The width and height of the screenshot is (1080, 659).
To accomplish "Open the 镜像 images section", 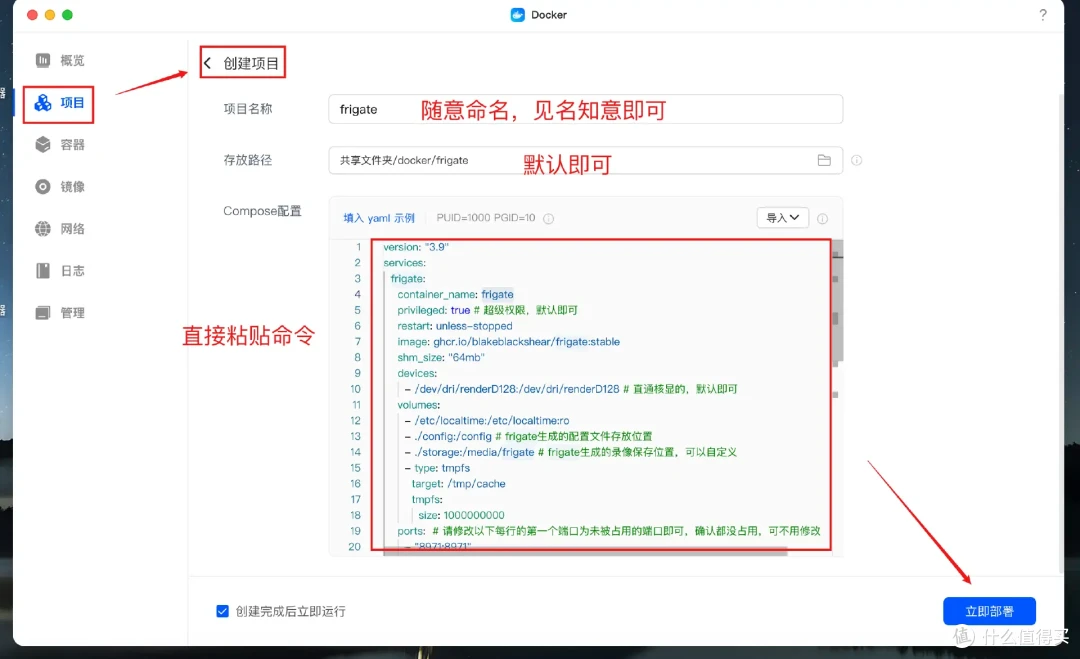I will [x=59, y=187].
